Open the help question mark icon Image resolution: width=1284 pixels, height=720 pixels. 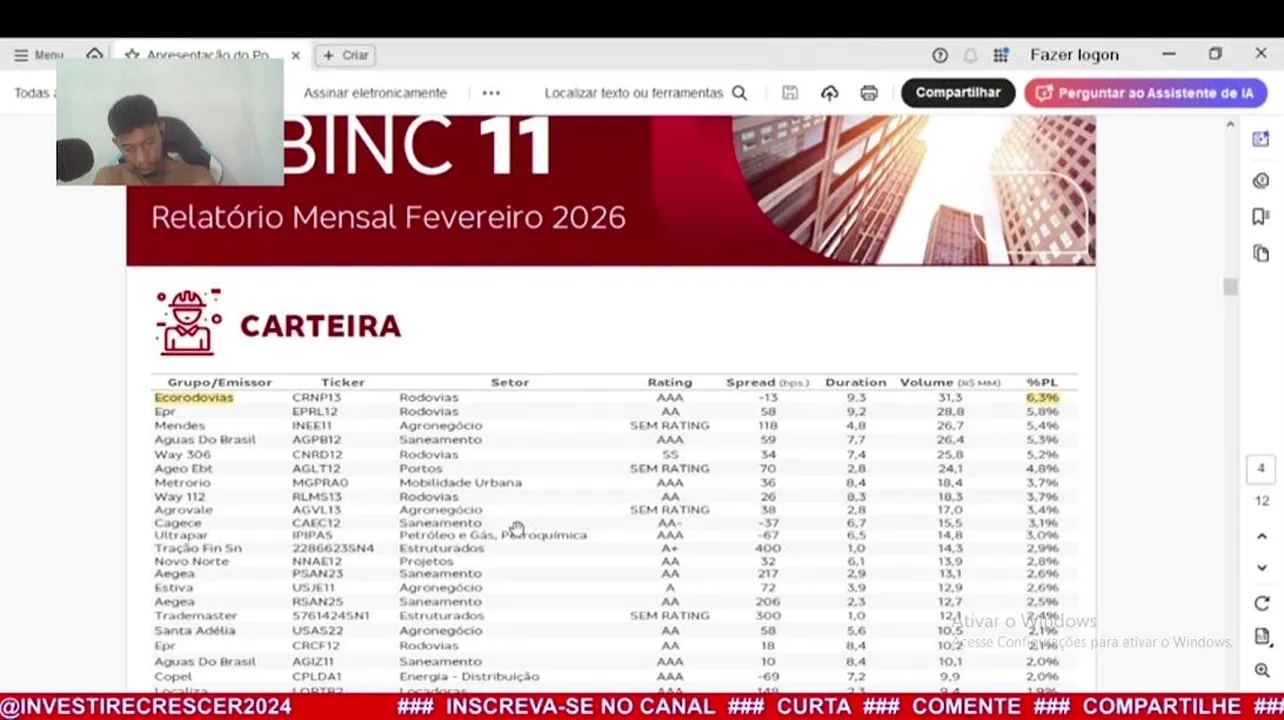click(x=939, y=55)
